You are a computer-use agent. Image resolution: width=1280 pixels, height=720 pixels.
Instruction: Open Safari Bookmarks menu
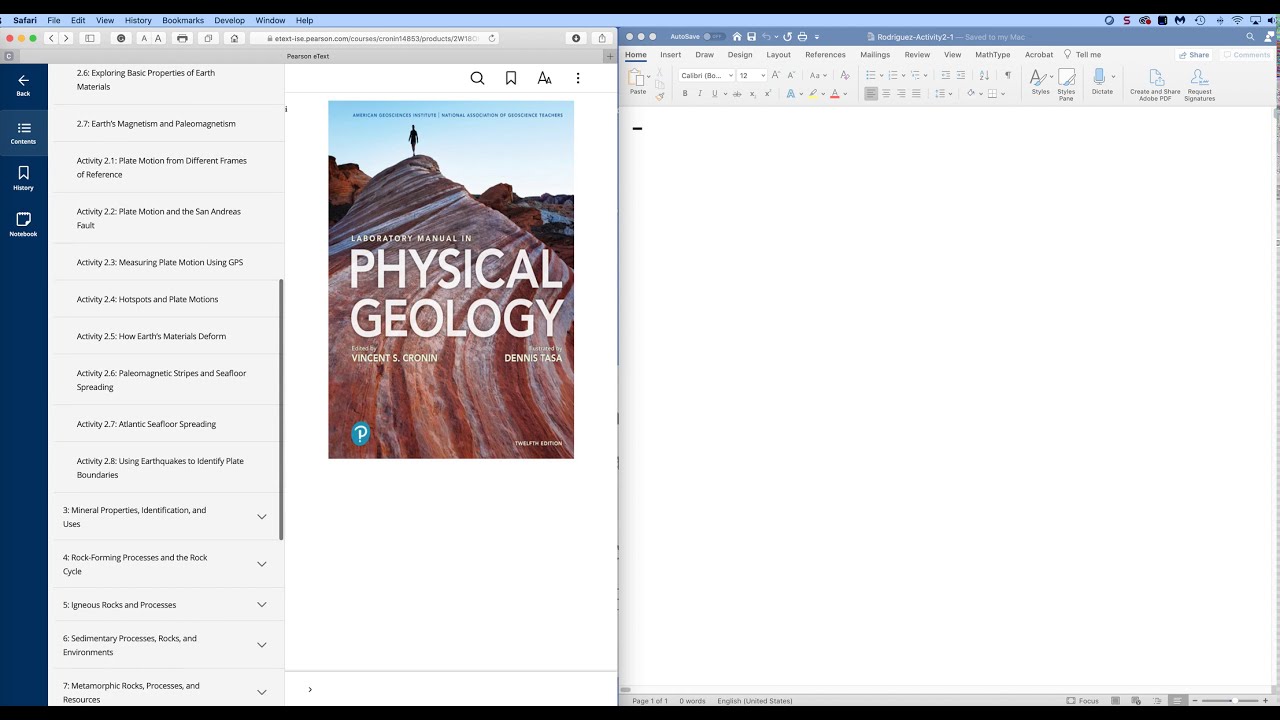click(183, 20)
